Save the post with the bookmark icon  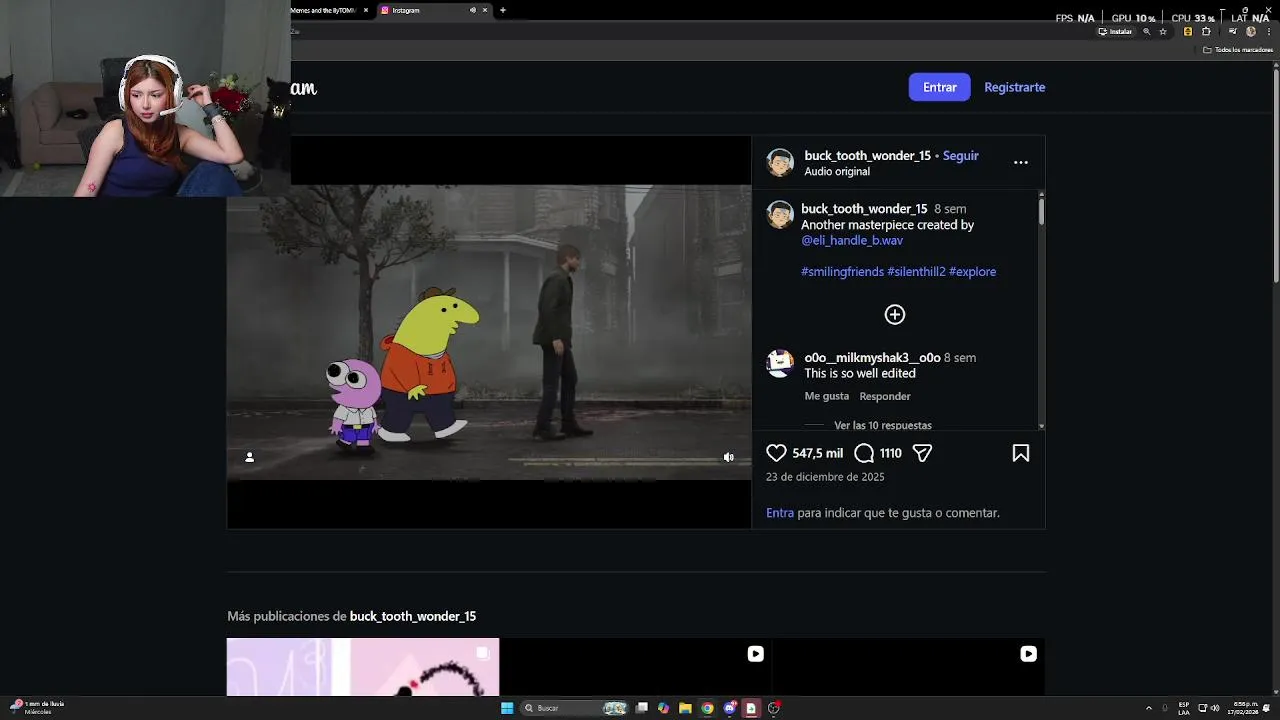point(1021,453)
